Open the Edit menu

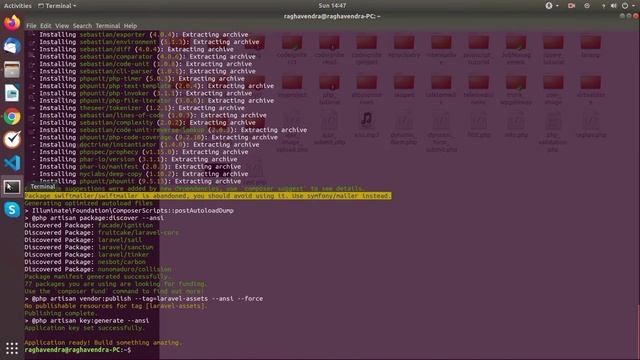coord(45,26)
